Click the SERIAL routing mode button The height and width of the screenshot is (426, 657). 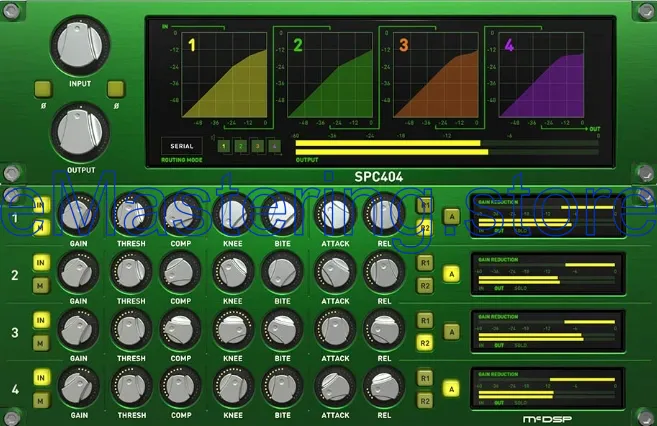182,146
